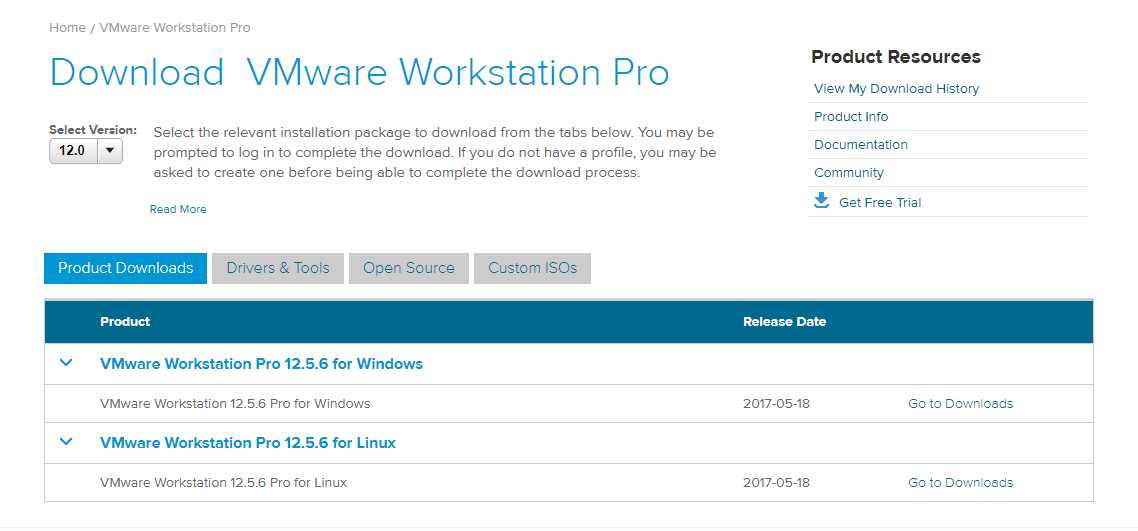Screen dimensions: 1138x531
Task: Open VMware Workstation Pro 12.5.6 for Linux heading
Action: coord(248,443)
